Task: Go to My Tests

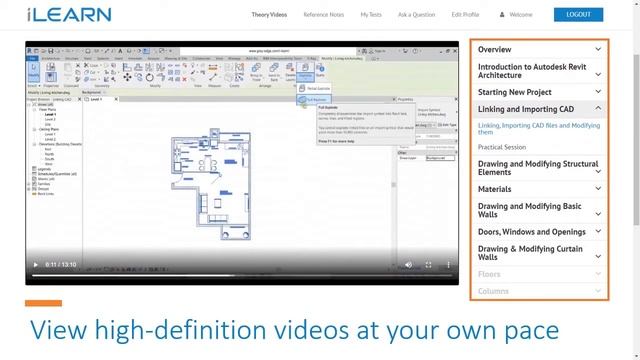Action: tap(371, 15)
